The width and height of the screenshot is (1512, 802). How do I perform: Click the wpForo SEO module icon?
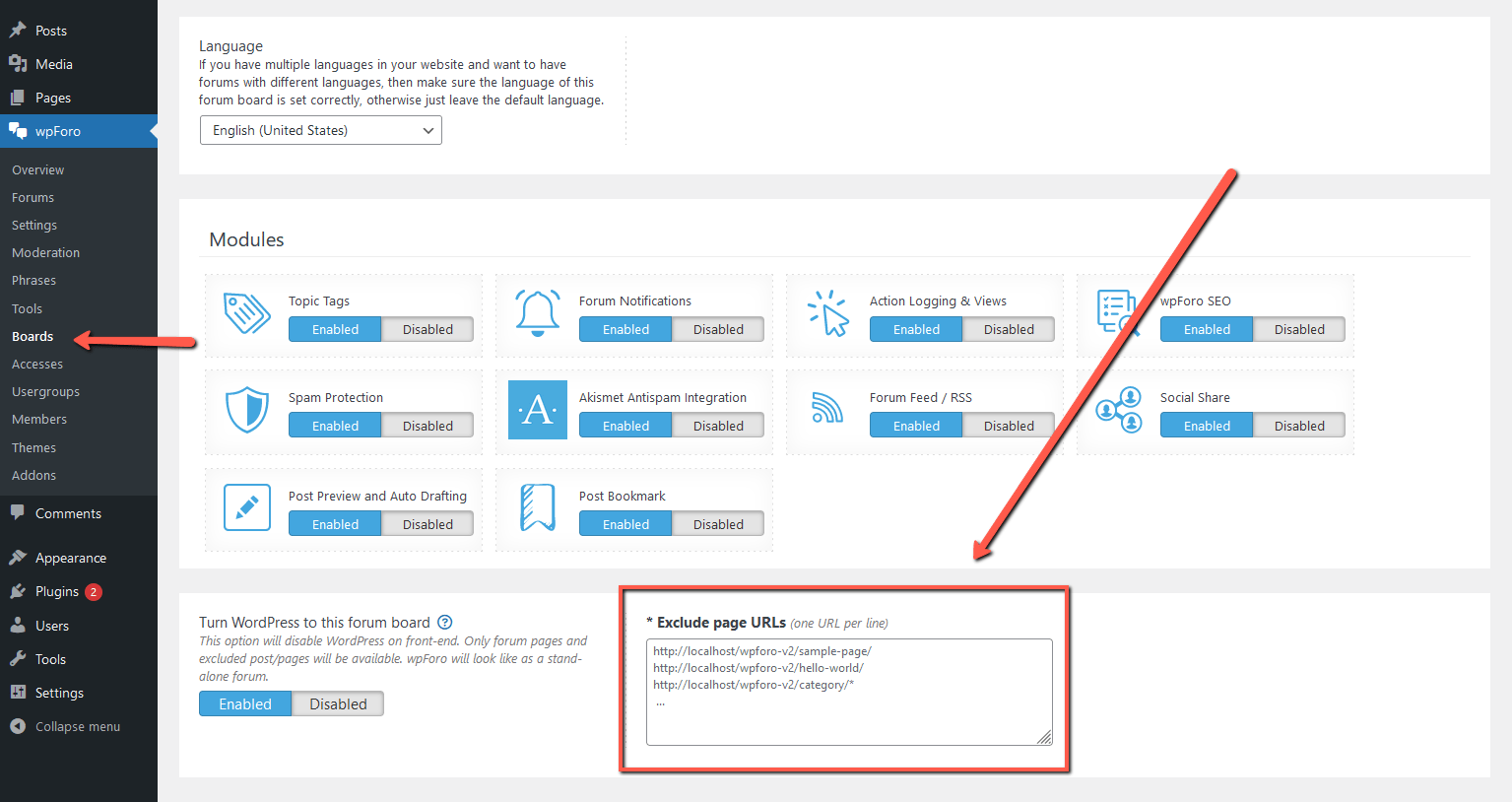click(1118, 313)
